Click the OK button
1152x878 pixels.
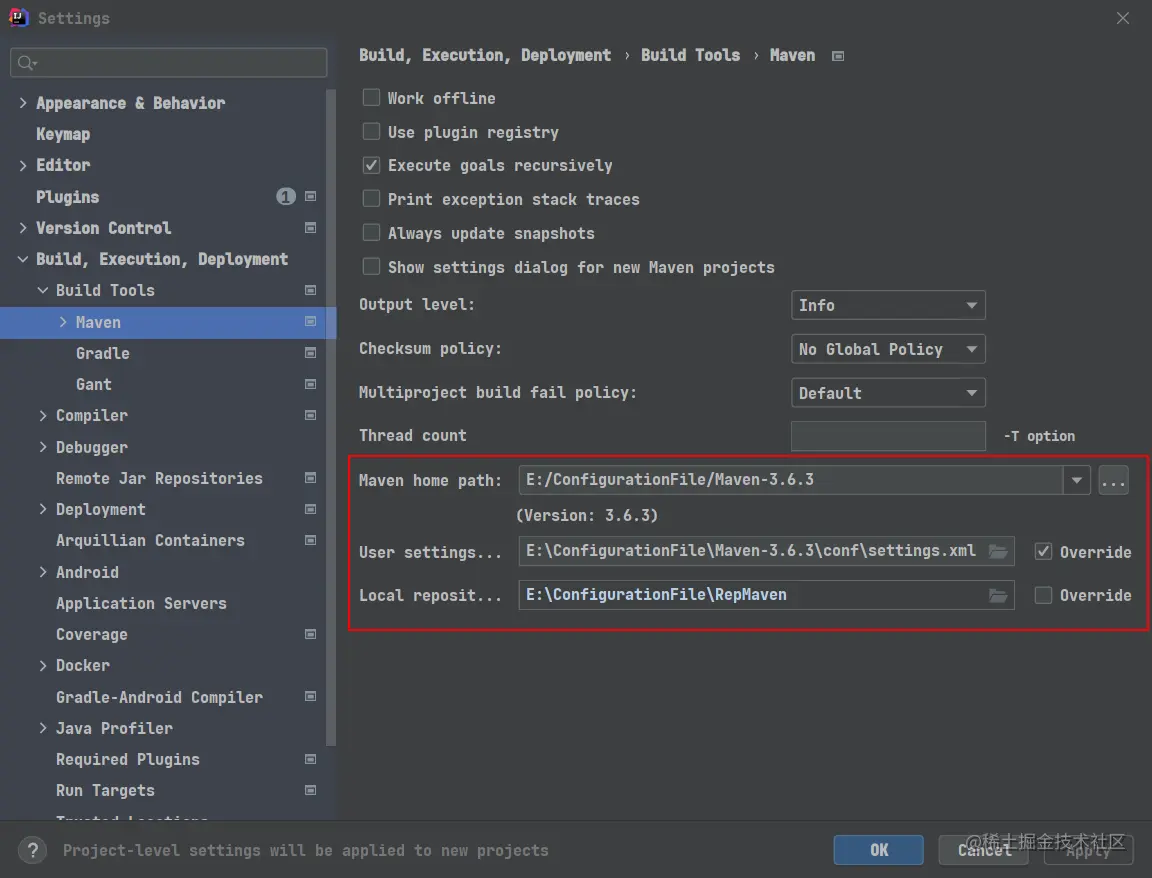tap(879, 850)
